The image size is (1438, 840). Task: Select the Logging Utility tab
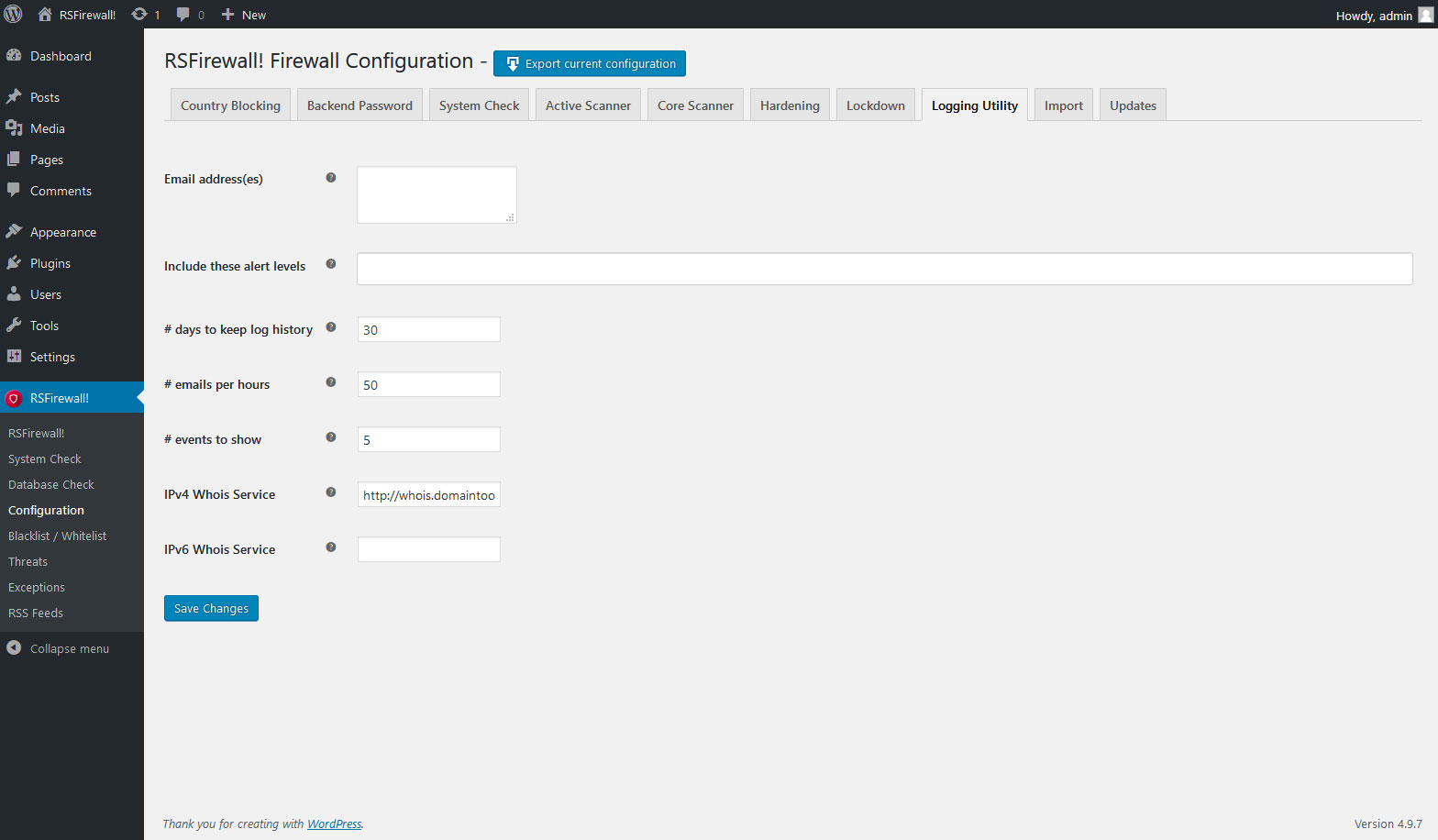tap(974, 105)
